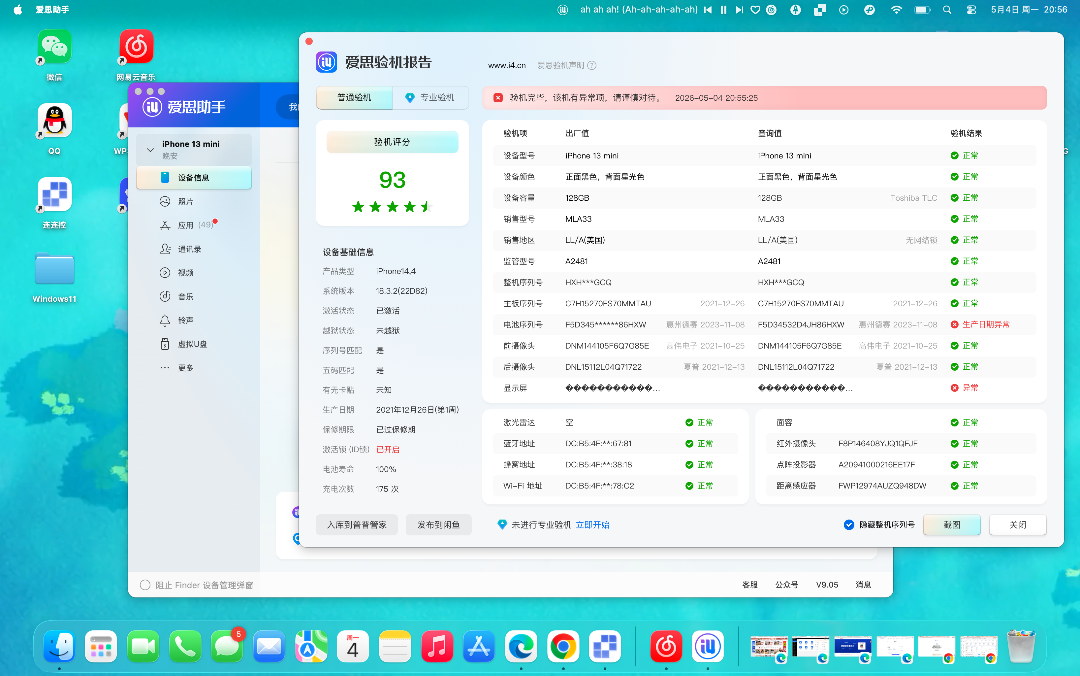Screen dimensions: 1080x676
Task: Open the 微信 WeChat desktop icon
Action: (x=54, y=47)
